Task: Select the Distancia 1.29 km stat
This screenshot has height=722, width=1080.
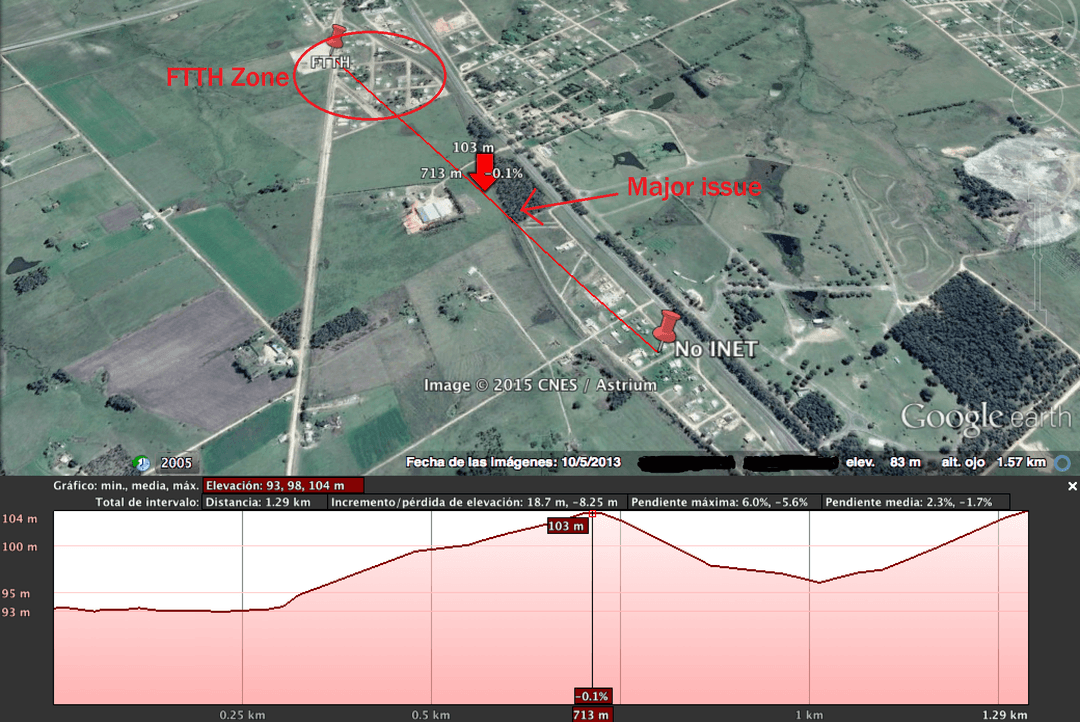Action: click(264, 502)
